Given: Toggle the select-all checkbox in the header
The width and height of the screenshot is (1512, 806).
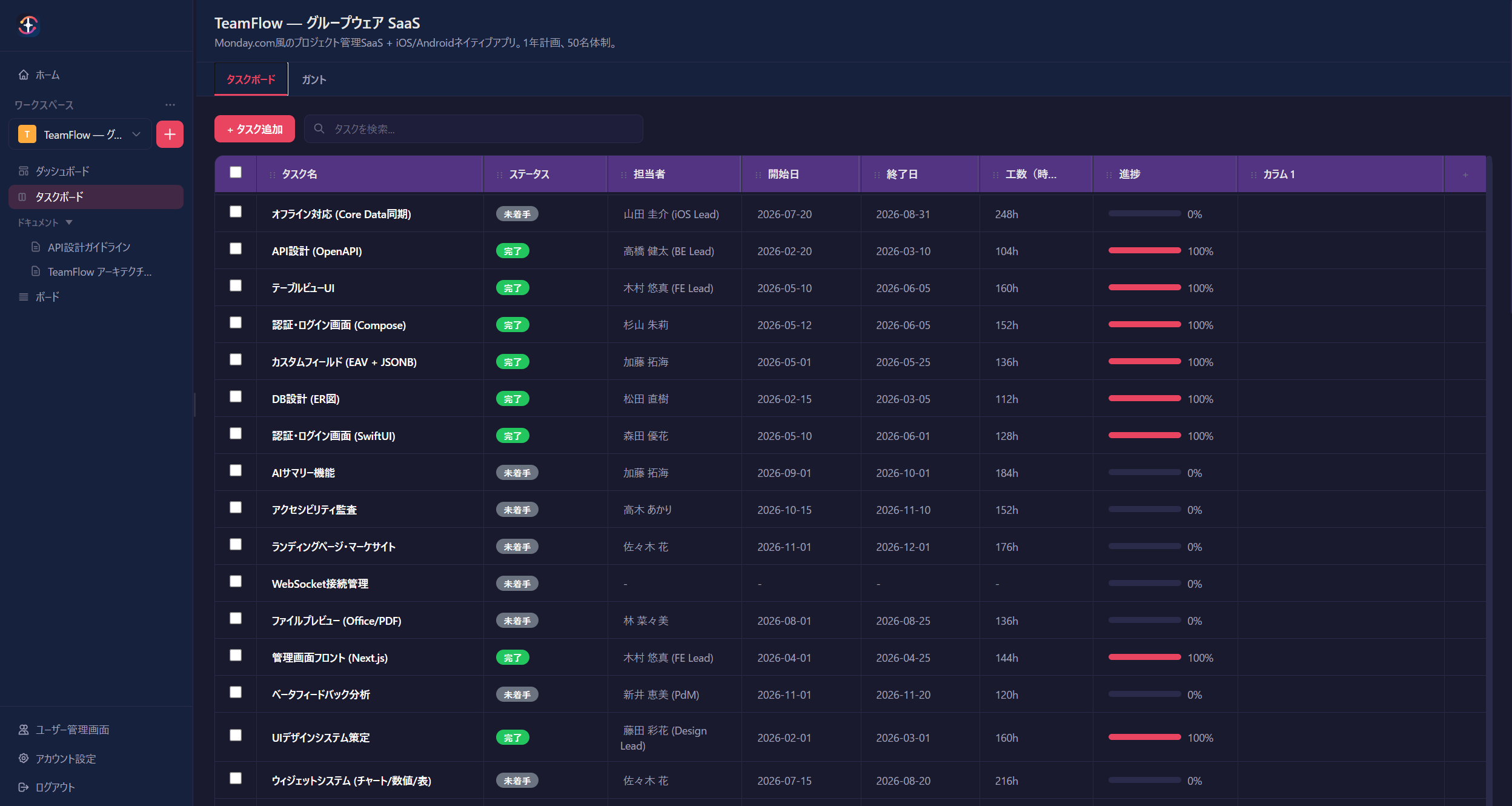Looking at the screenshot, I should click(x=236, y=173).
